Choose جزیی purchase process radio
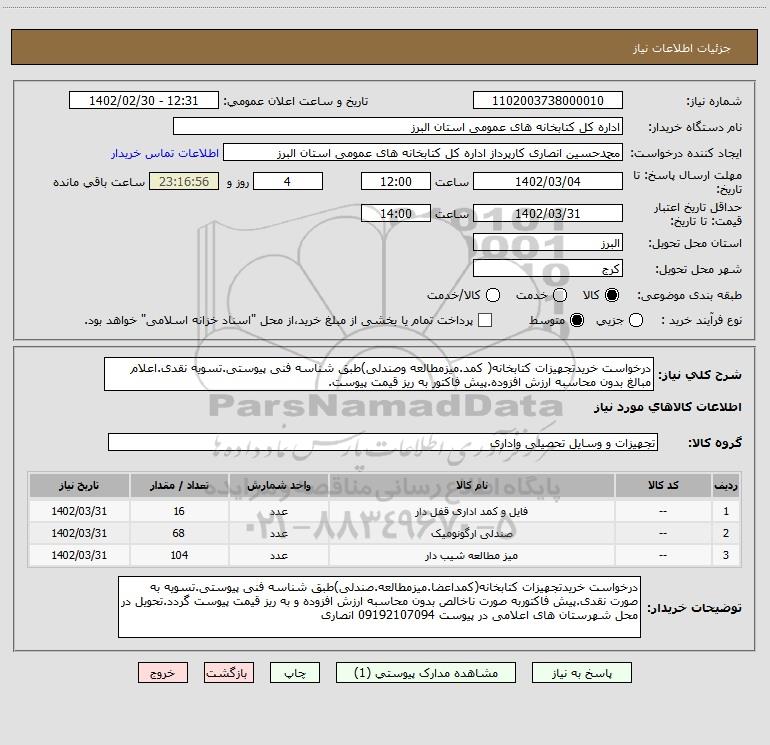 [x=635, y=321]
